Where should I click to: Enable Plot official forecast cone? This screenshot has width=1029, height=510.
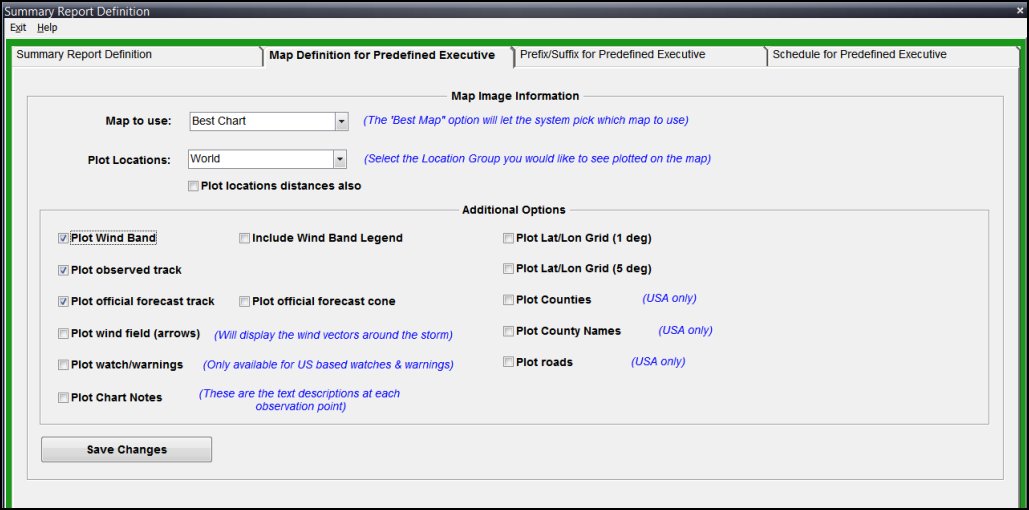[x=245, y=301]
